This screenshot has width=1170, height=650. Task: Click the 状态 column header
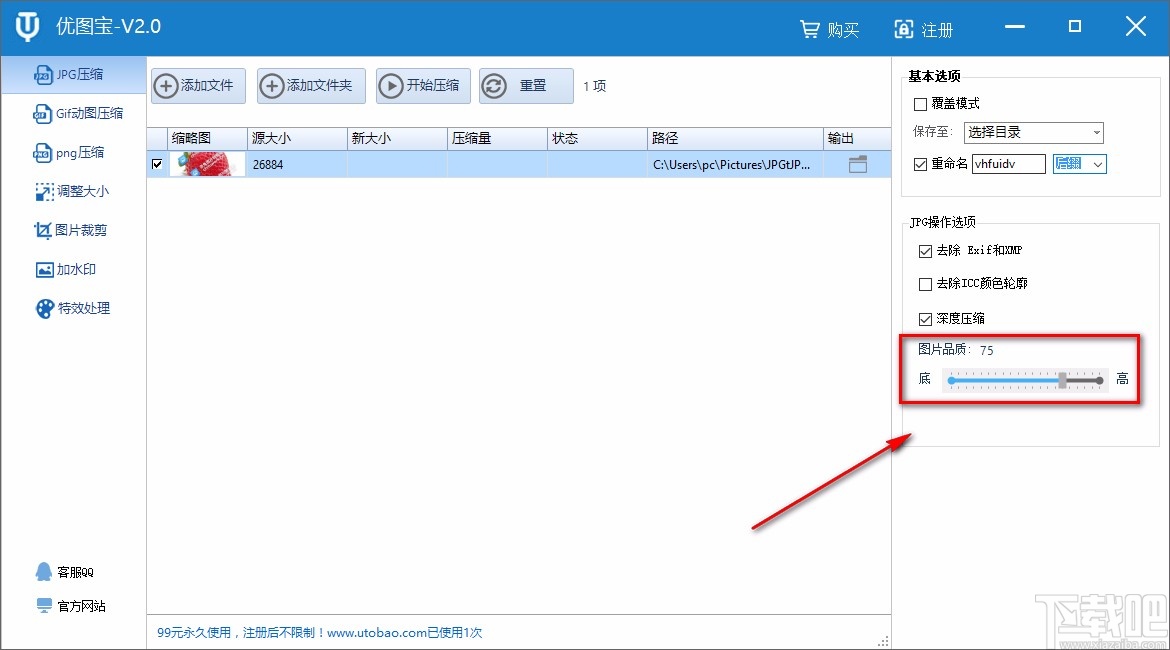(597, 139)
